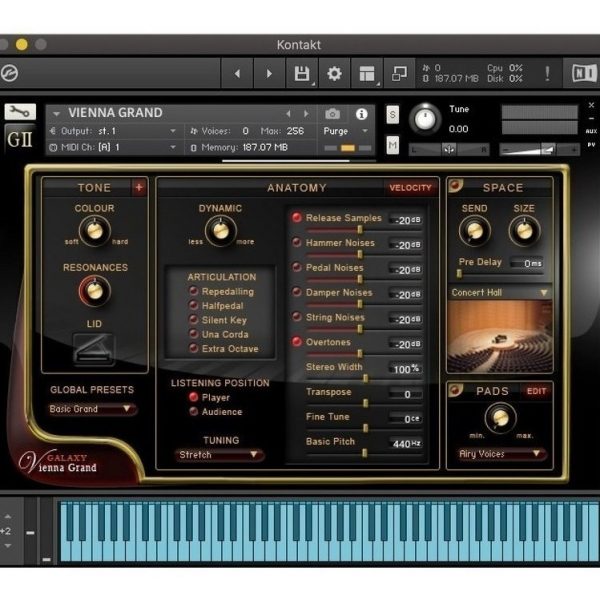
Task: Click the Space Send knob
Action: click(x=475, y=231)
